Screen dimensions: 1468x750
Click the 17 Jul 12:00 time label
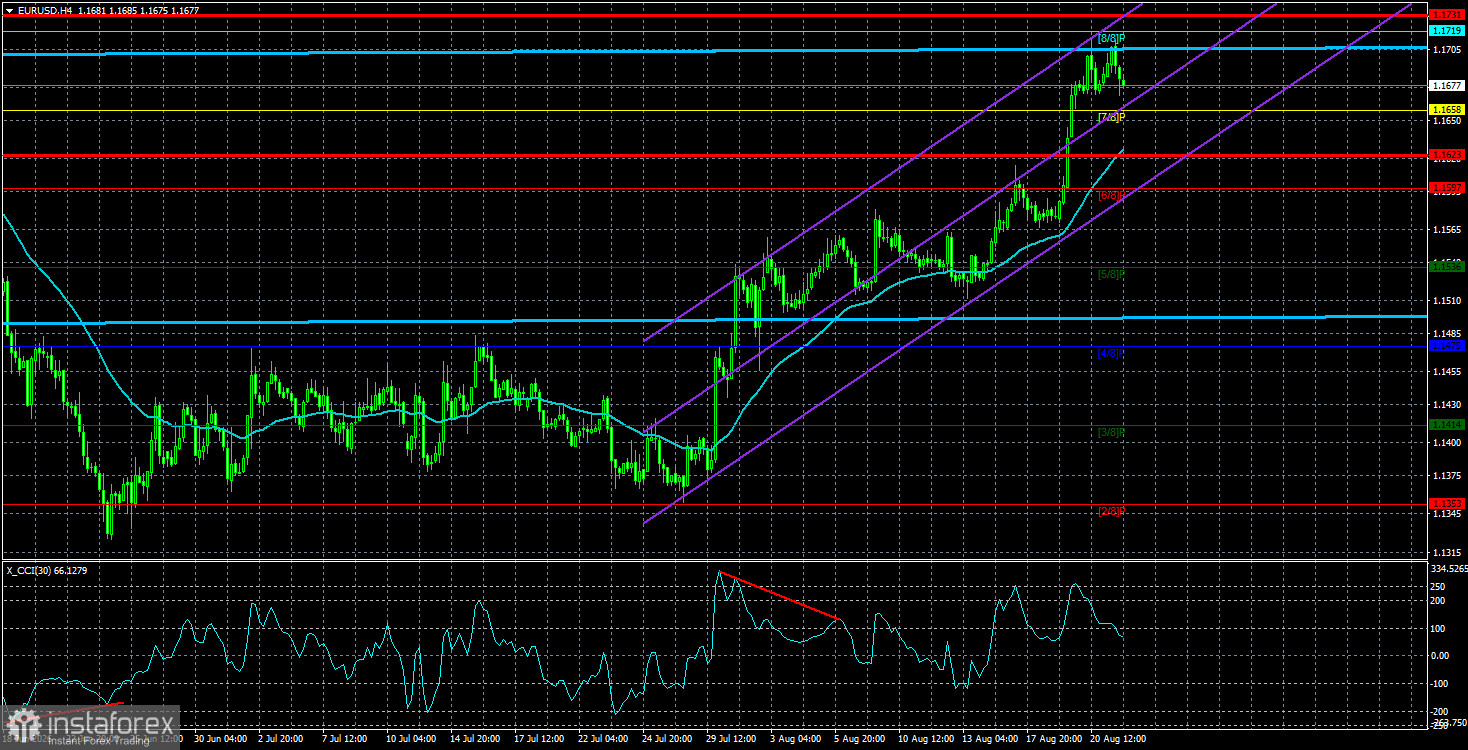coord(538,739)
